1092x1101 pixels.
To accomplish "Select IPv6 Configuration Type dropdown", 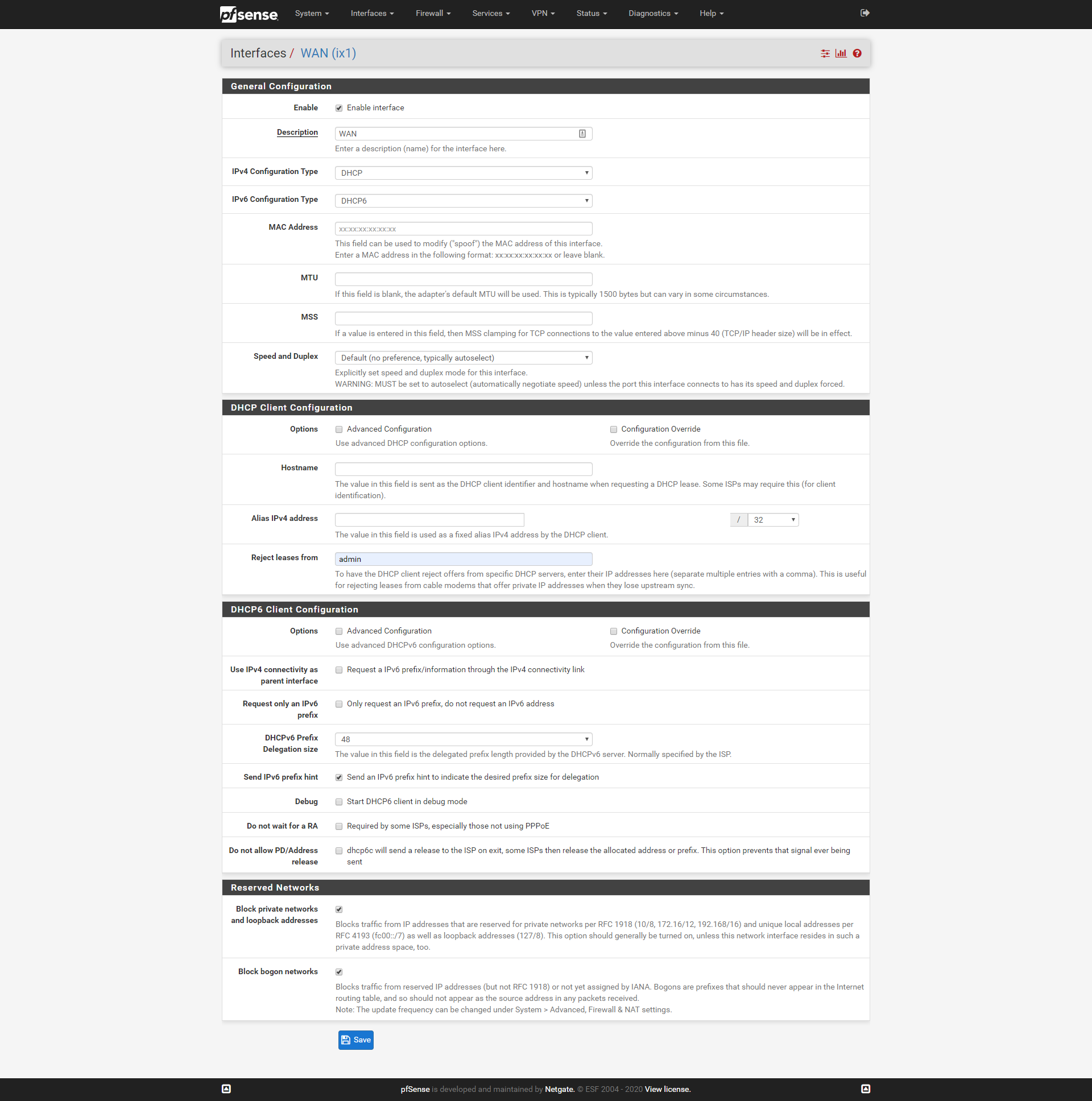I will tap(463, 200).
